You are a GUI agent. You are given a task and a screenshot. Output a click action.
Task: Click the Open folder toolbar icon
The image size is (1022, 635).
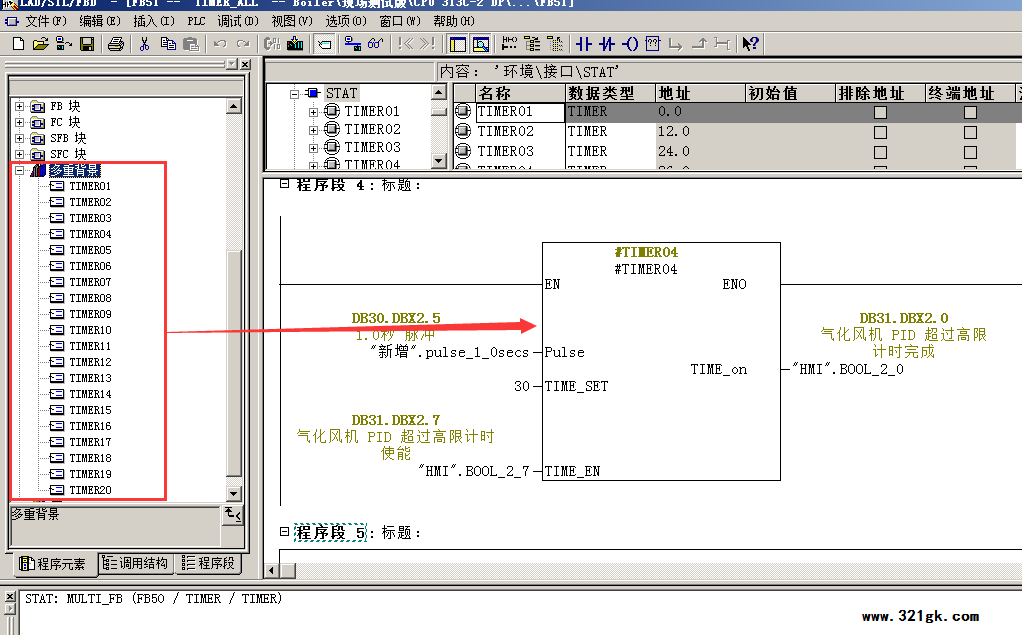(x=41, y=44)
